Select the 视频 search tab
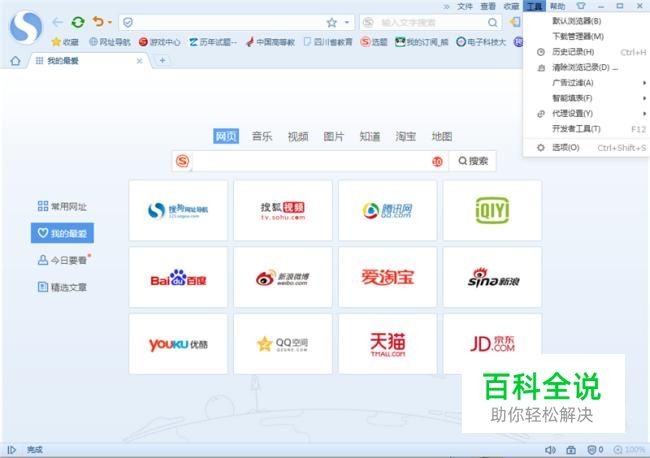This screenshot has width=650, height=458. [x=298, y=136]
